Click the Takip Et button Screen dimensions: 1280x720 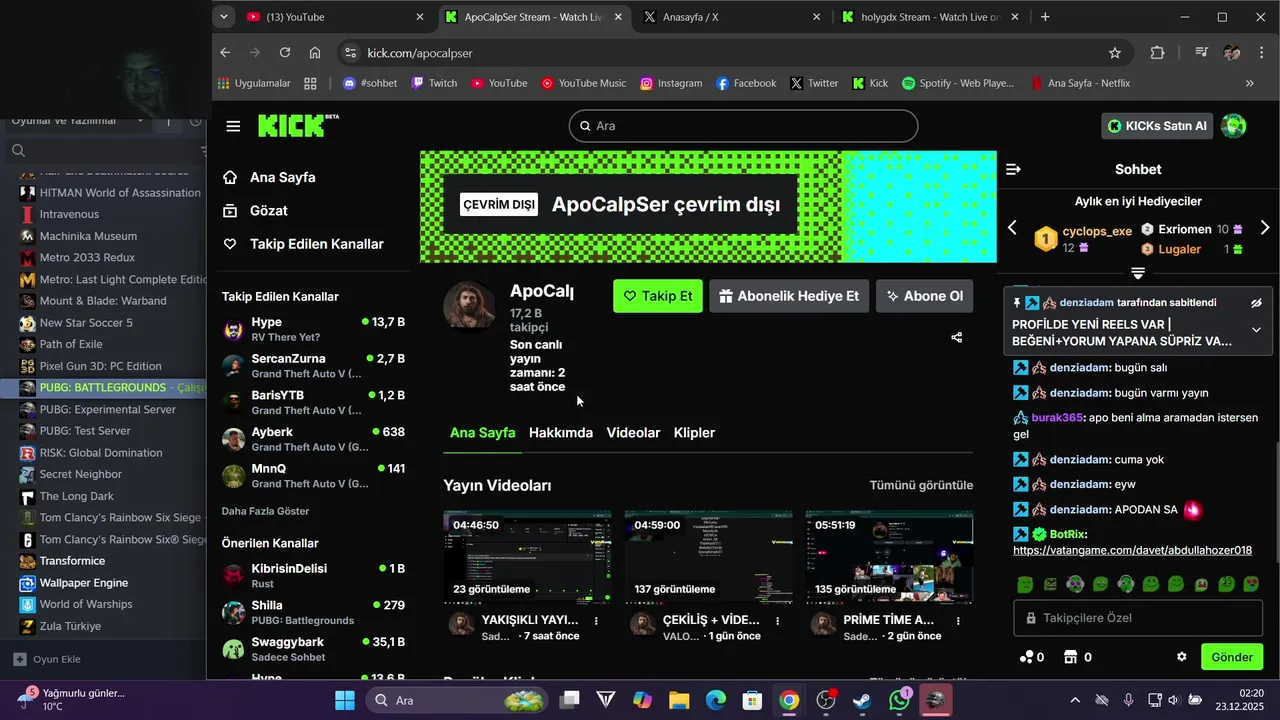658,296
